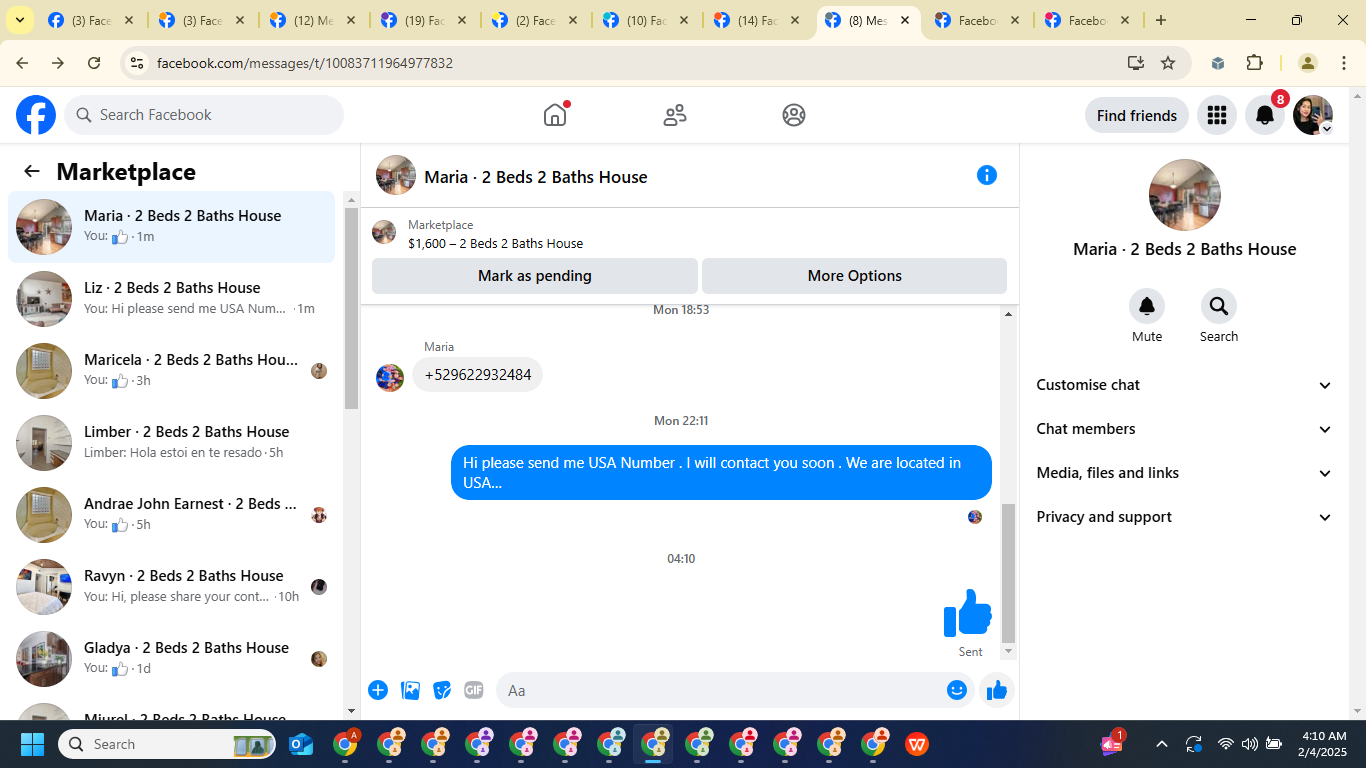Open a new browser tab
The width and height of the screenshot is (1366, 768).
point(1160,20)
